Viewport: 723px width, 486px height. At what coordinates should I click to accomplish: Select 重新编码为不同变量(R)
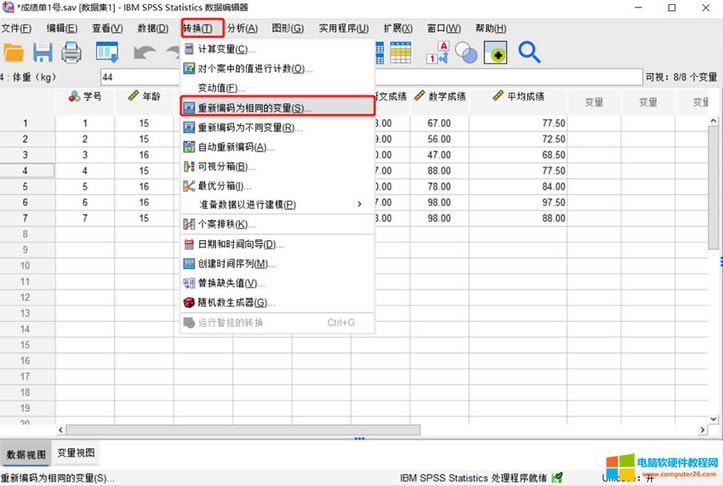(x=277, y=127)
